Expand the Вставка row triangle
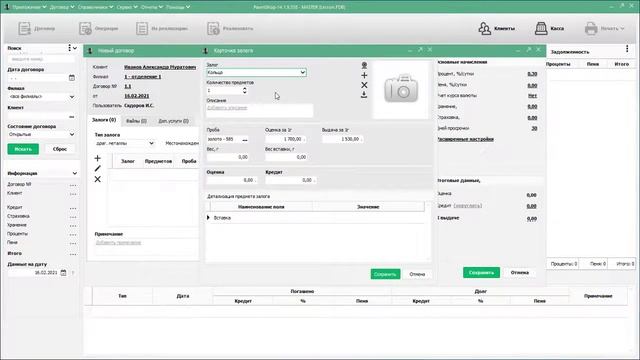The image size is (640, 360). 209,218
